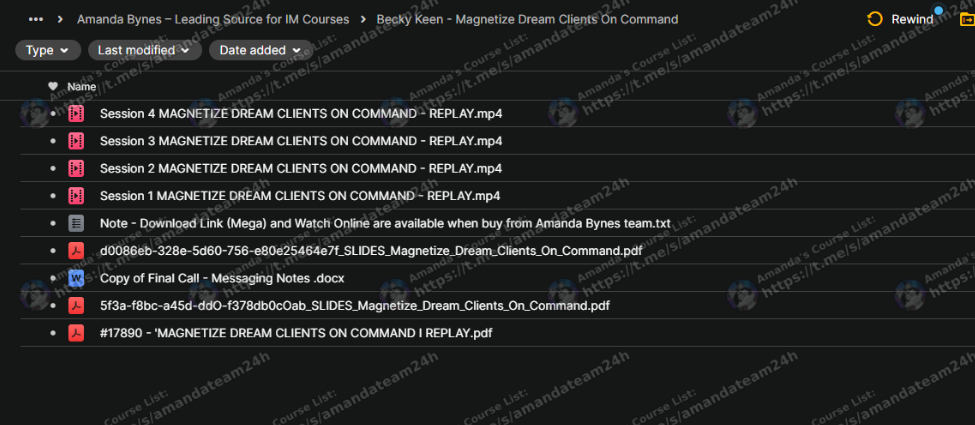Expand the breadcrumb ellipsis menu

point(36,19)
